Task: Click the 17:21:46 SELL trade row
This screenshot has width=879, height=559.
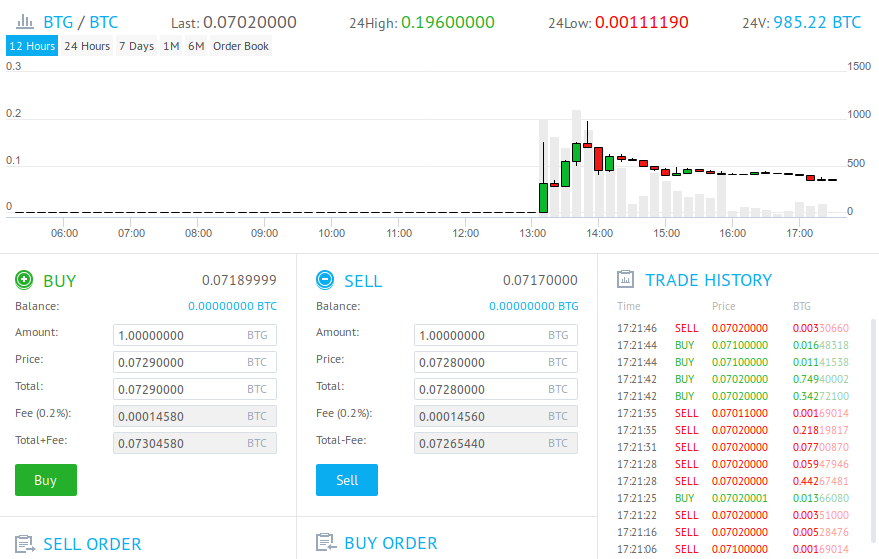Action: click(733, 328)
